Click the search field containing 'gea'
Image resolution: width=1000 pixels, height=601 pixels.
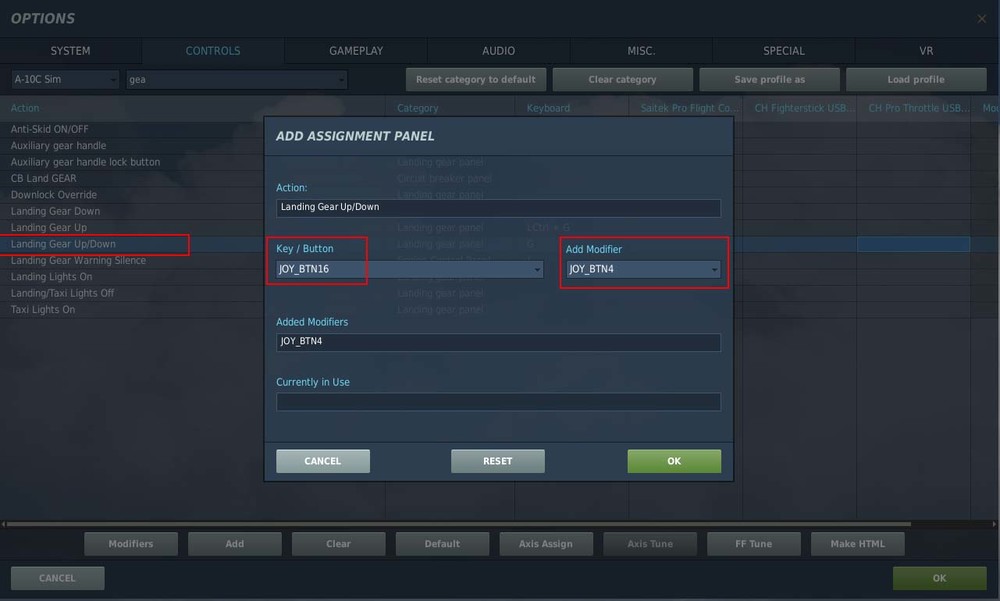237,79
